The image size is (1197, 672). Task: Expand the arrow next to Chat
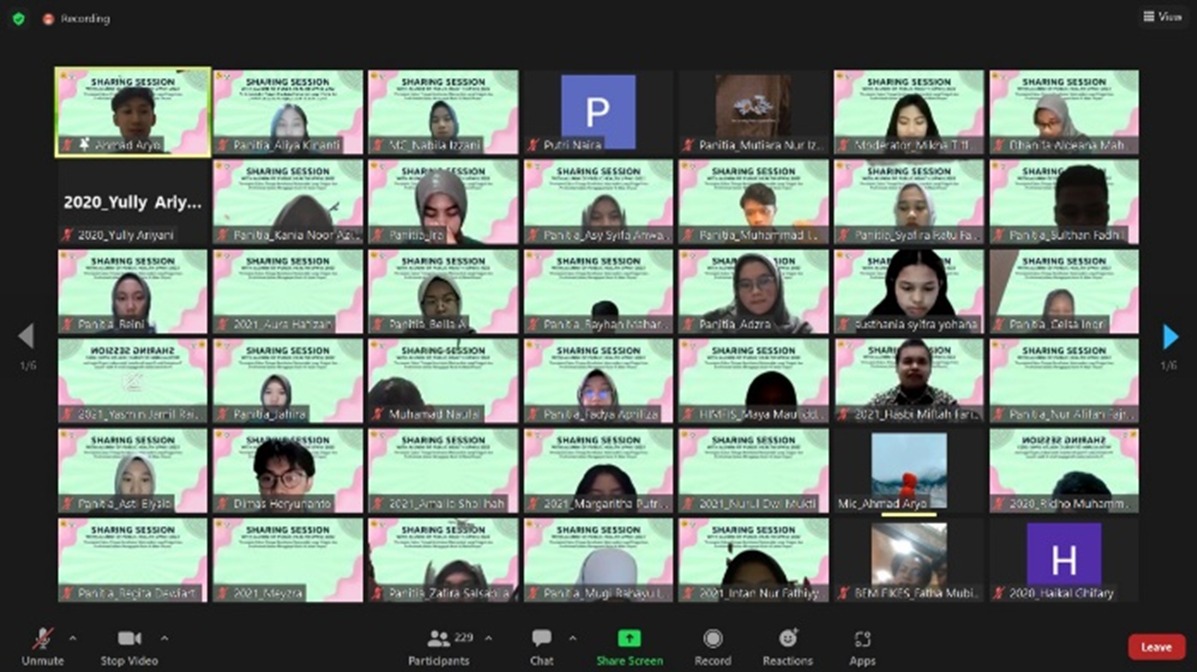click(572, 637)
